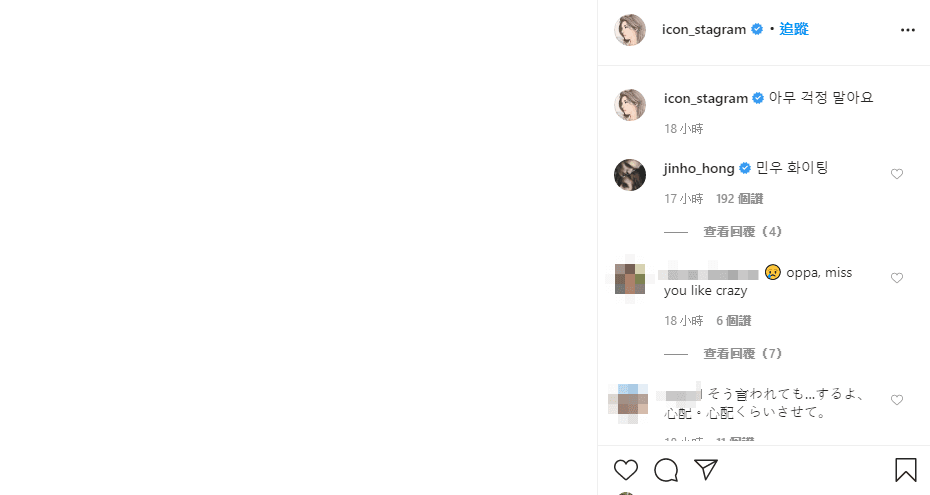Image resolution: width=930 pixels, height=495 pixels.
Task: Follow icon_stagram with 追蹤 link
Action: 794,29
